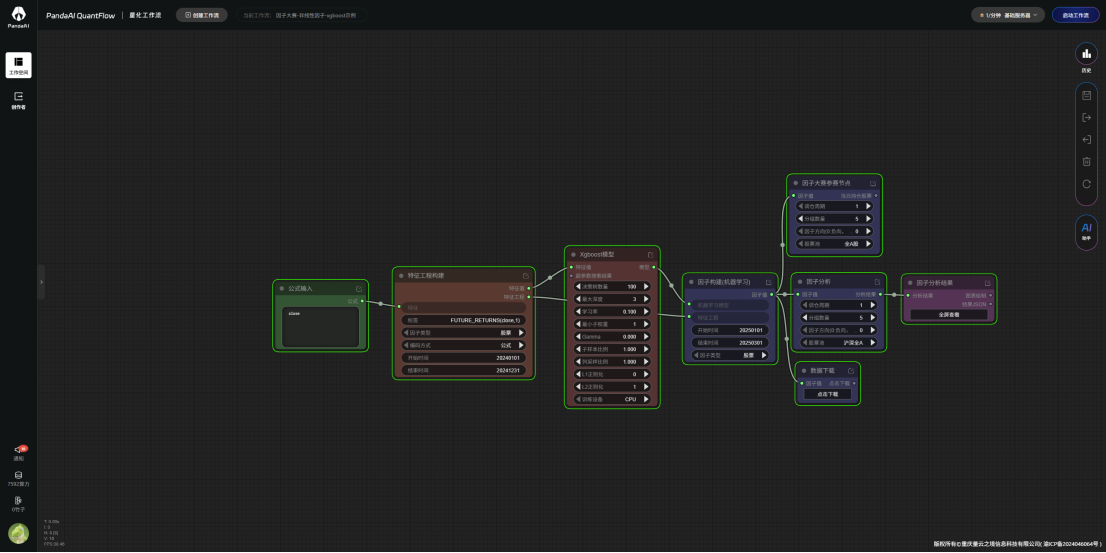Toggle status dot on 因子构建(机器学习) node header
This screenshot has width=1106, height=553.
691,282
